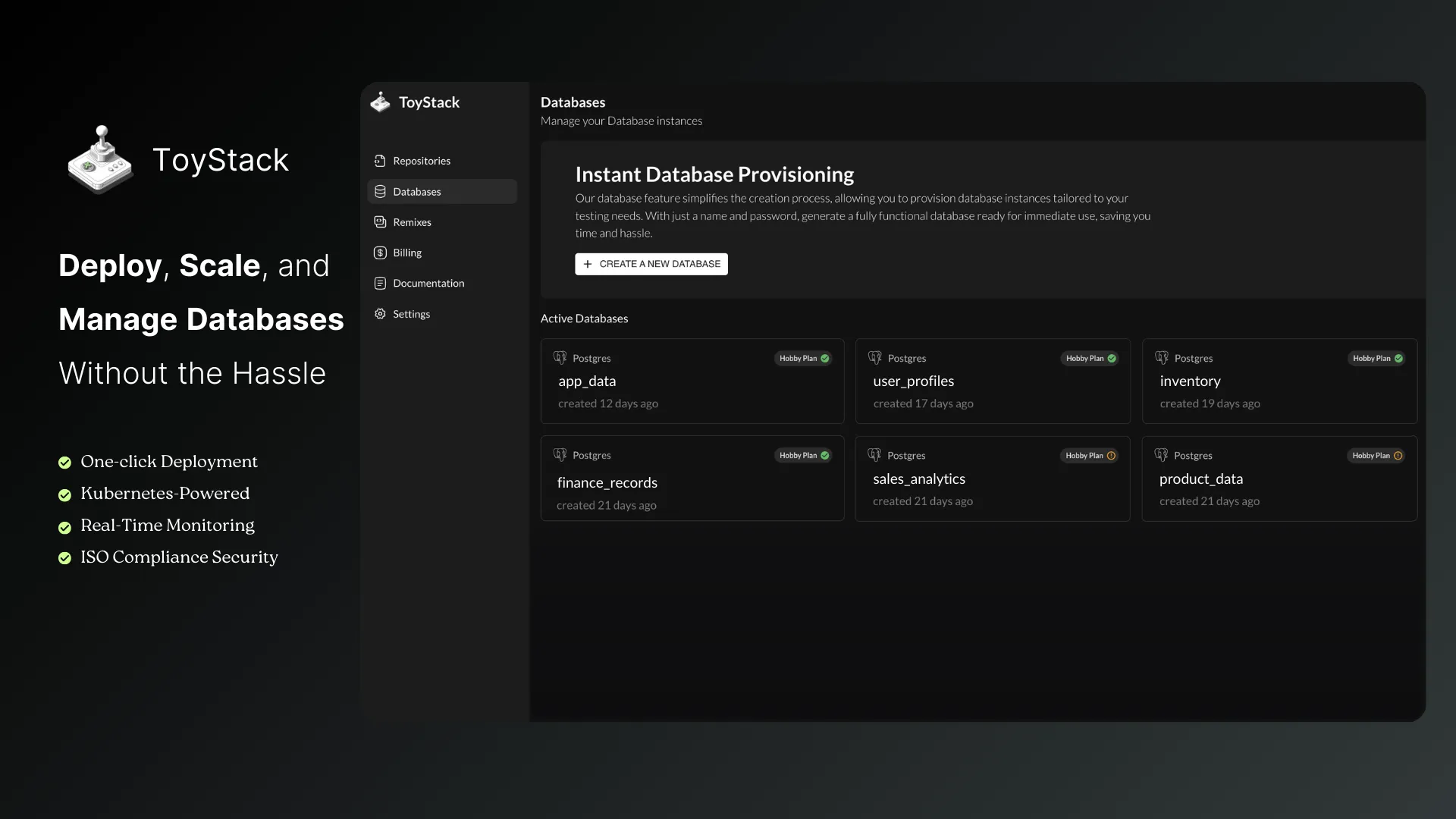The image size is (1456, 819).
Task: Click the Postgres elephant icon on app_data
Action: [560, 357]
